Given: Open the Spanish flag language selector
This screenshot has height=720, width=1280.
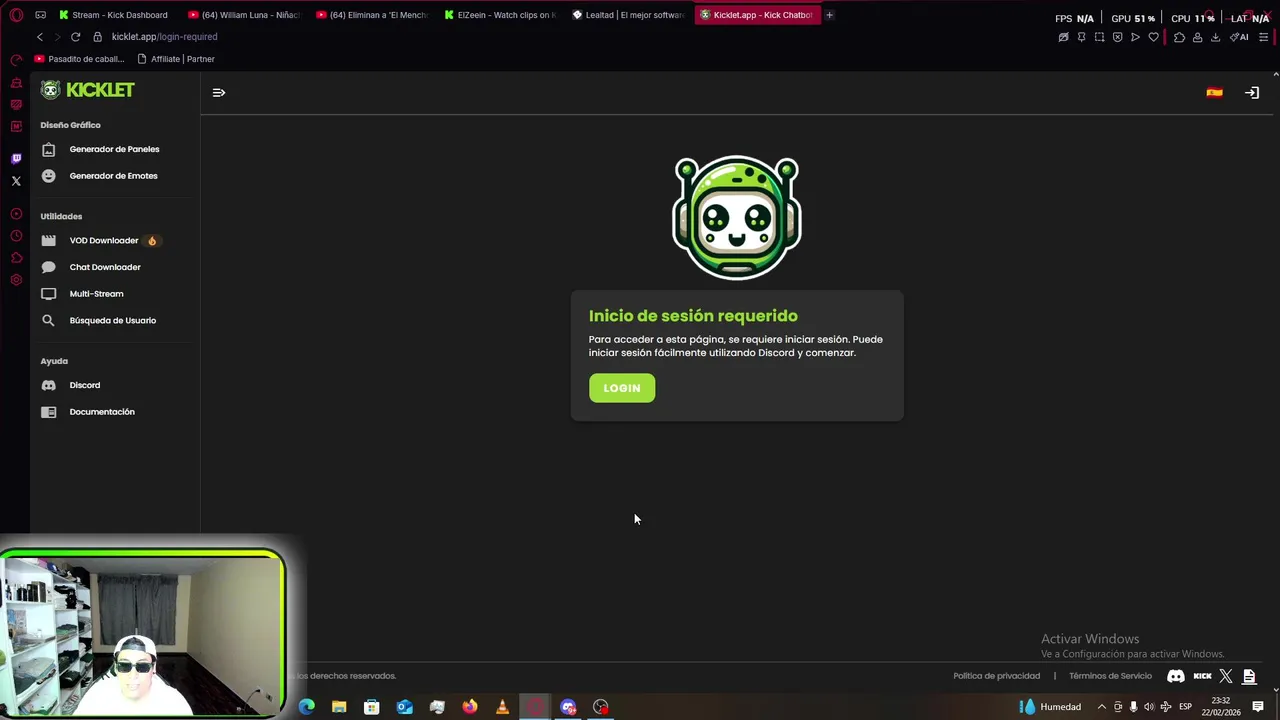Looking at the screenshot, I should click(1214, 93).
